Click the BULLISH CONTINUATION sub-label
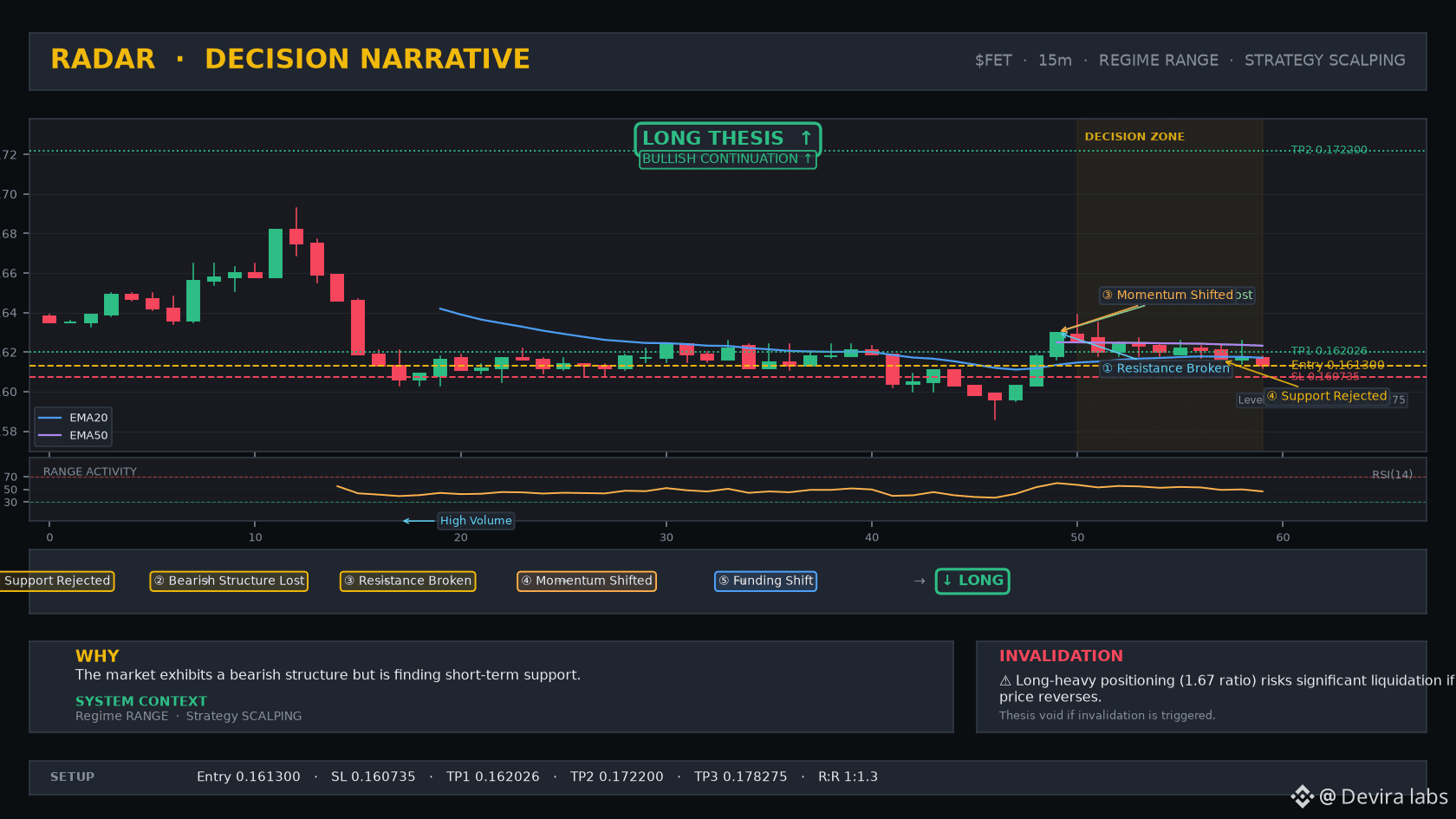1456x819 pixels. pos(728,159)
